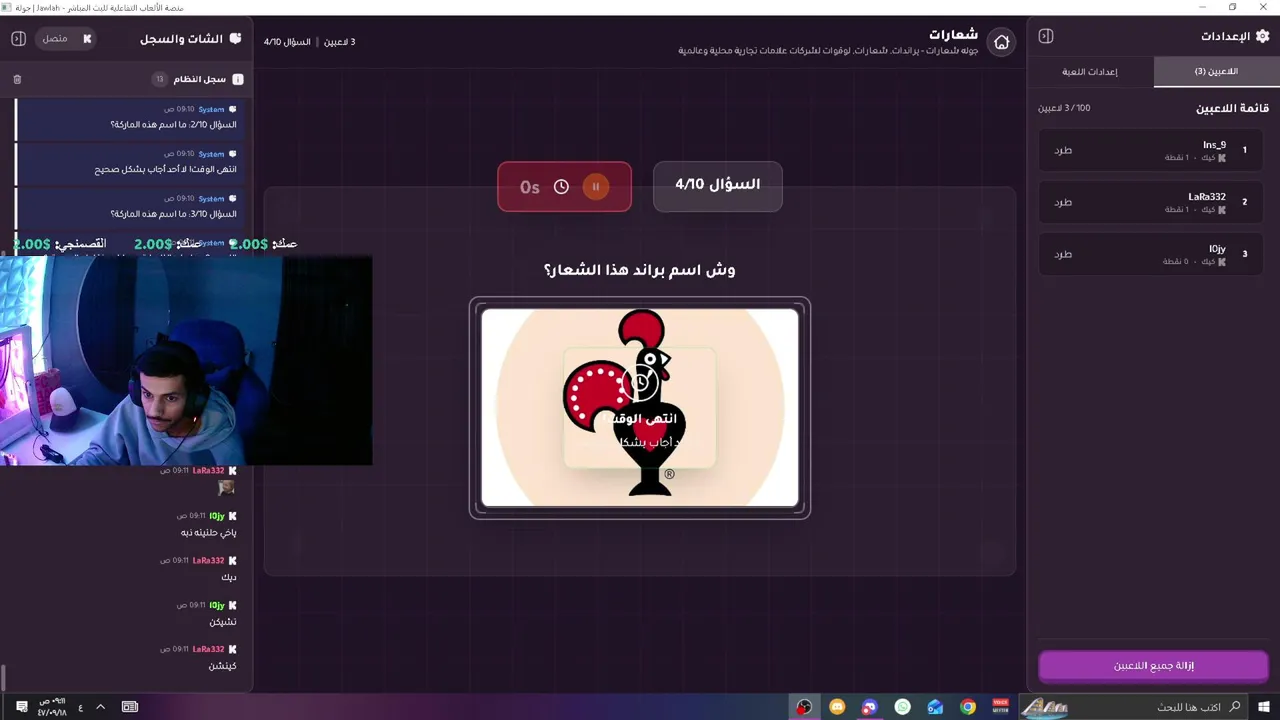Viewport: 1280px width, 720px height.
Task: Click the question text وش اسم براند هذا الشعار؟
Action: coord(640,270)
